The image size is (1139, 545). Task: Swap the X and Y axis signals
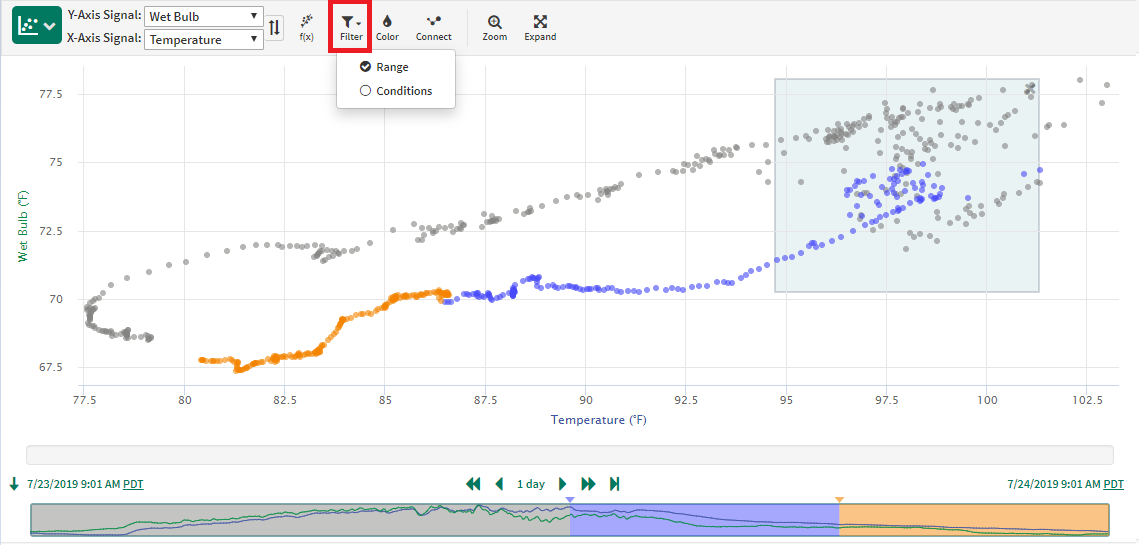(x=275, y=27)
